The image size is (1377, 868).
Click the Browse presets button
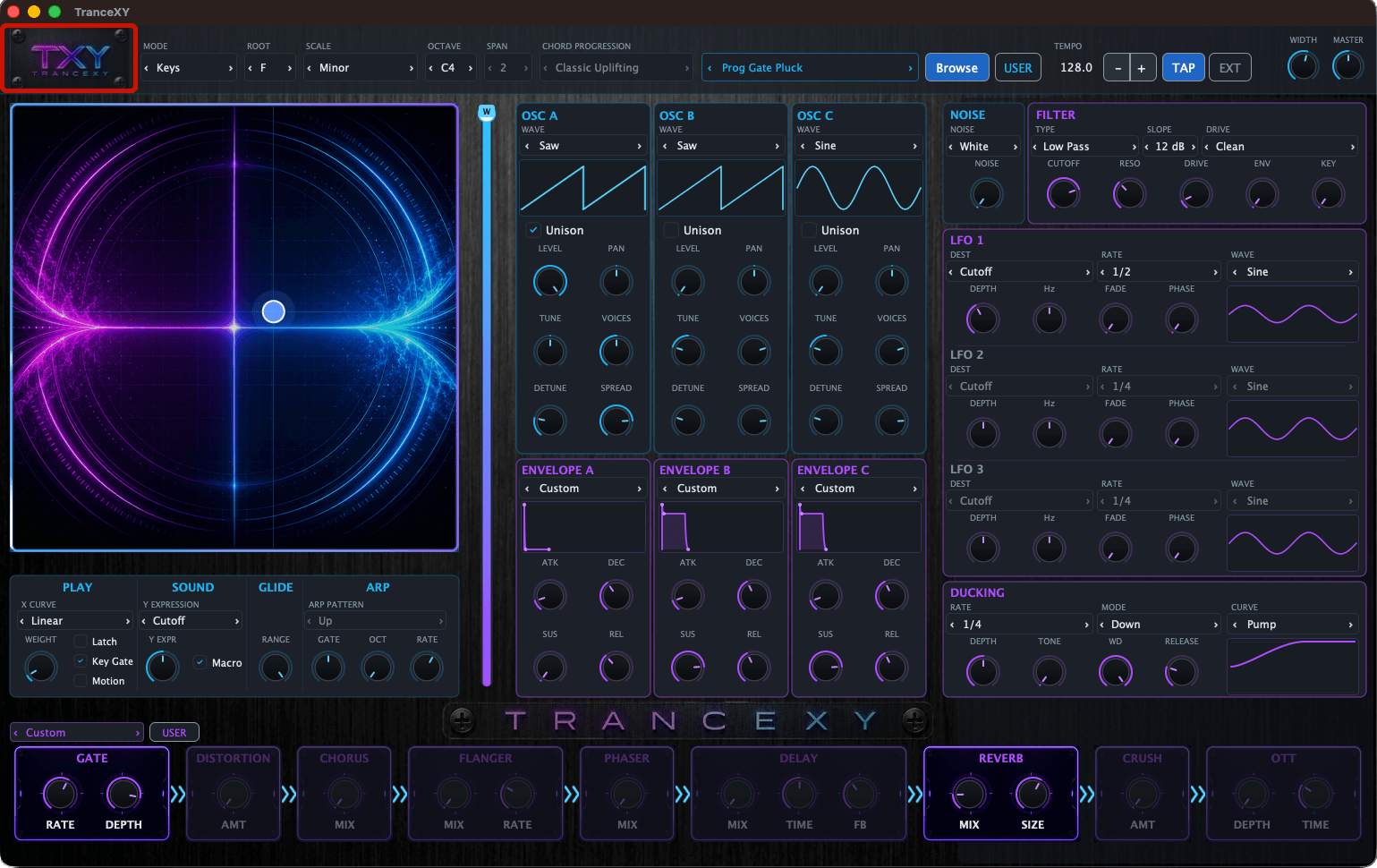point(956,68)
